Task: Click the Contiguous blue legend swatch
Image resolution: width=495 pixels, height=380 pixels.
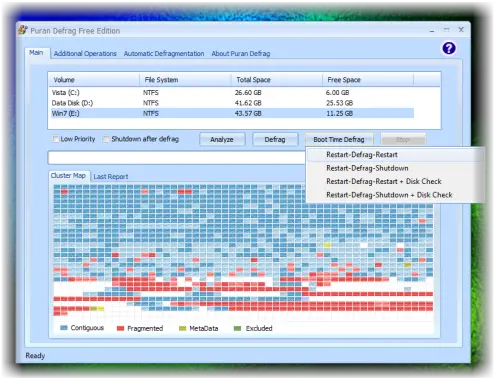Action: 64,328
